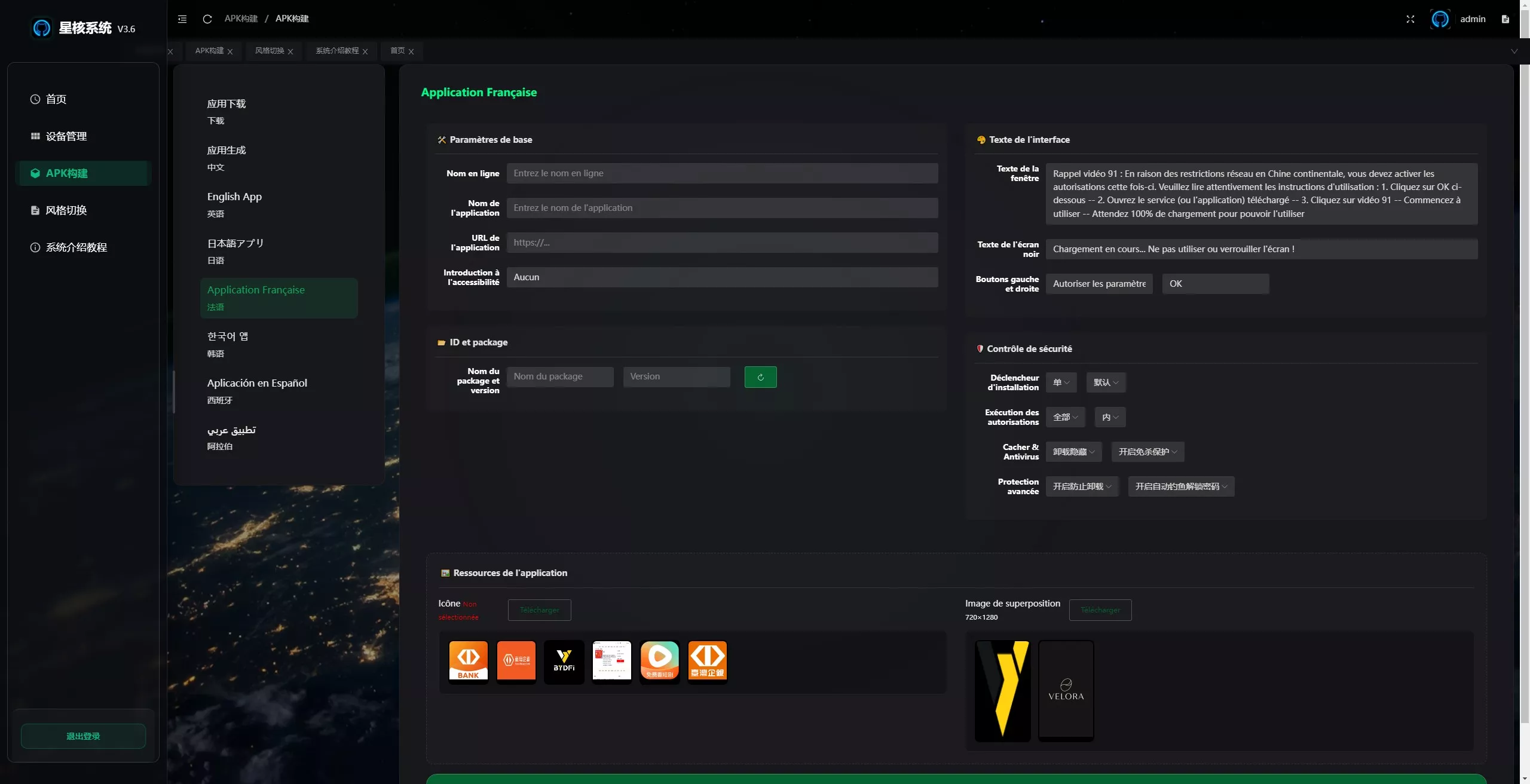Collapse the sidebar with the menu fold icon
The width and height of the screenshot is (1530, 784).
[182, 19]
